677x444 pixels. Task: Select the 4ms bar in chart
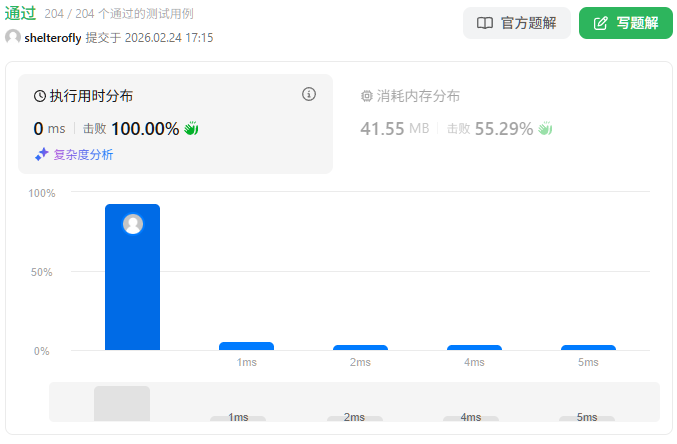[474, 347]
